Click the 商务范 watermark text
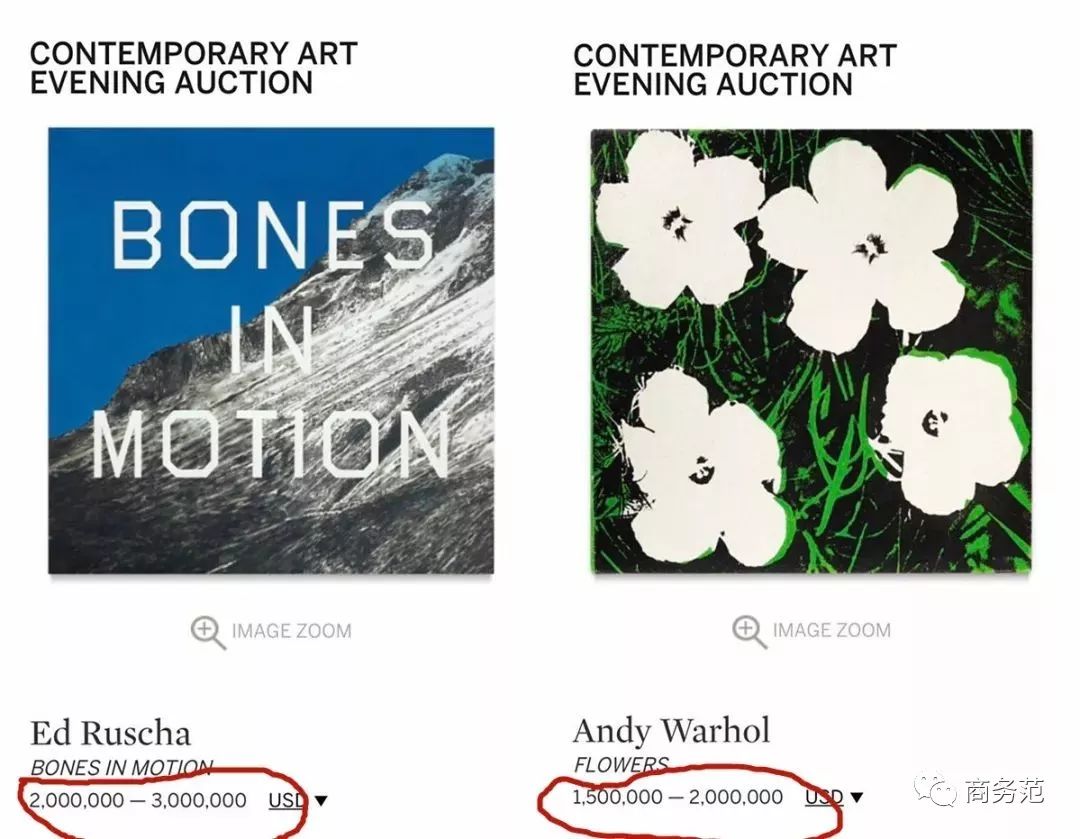1080x839 pixels. pyautogui.click(x=1004, y=793)
